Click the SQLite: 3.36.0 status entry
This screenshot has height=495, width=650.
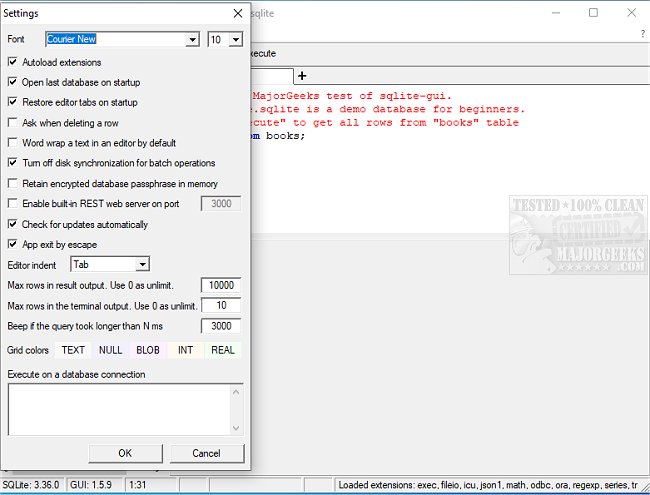point(31,485)
